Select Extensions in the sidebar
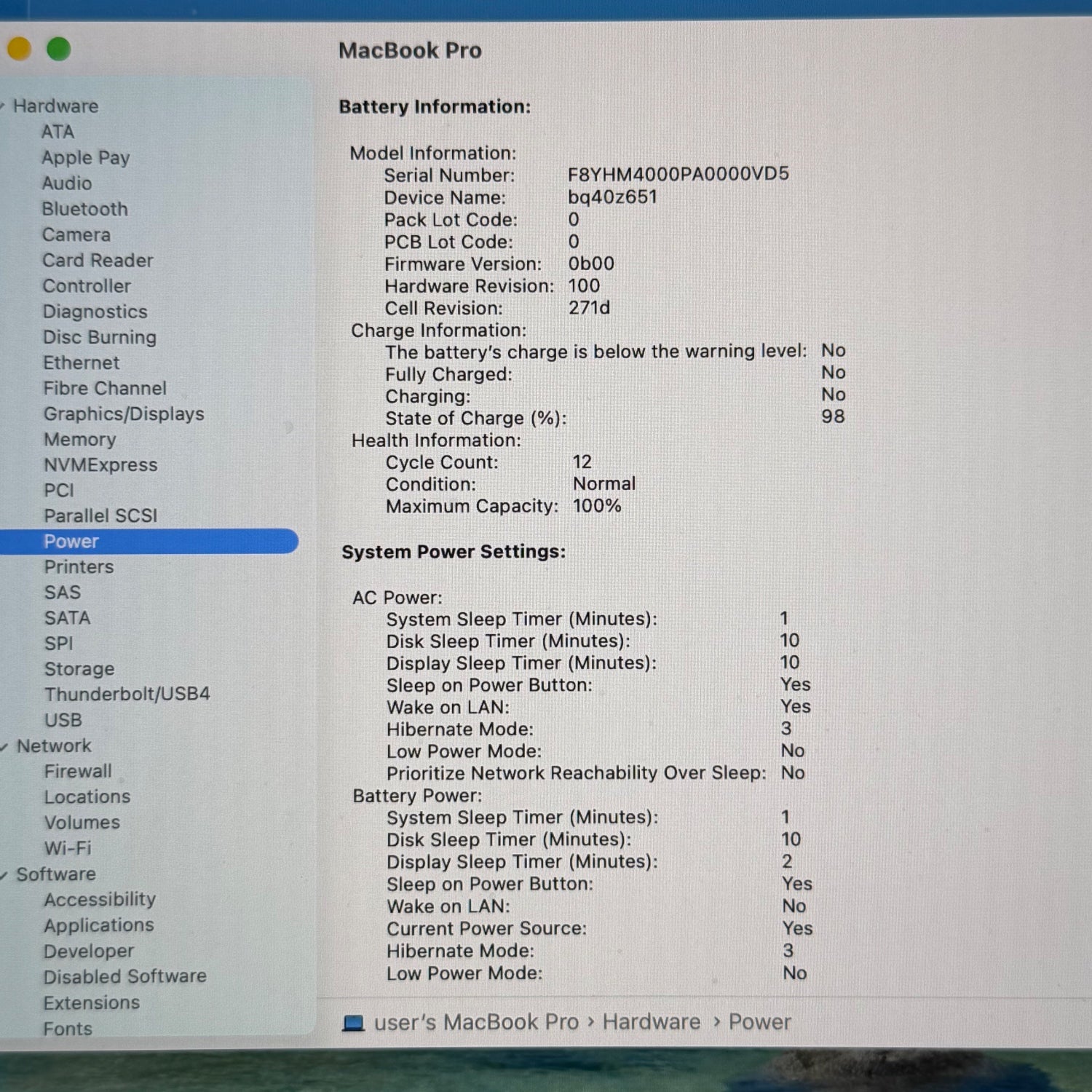1092x1092 pixels. point(92,1003)
